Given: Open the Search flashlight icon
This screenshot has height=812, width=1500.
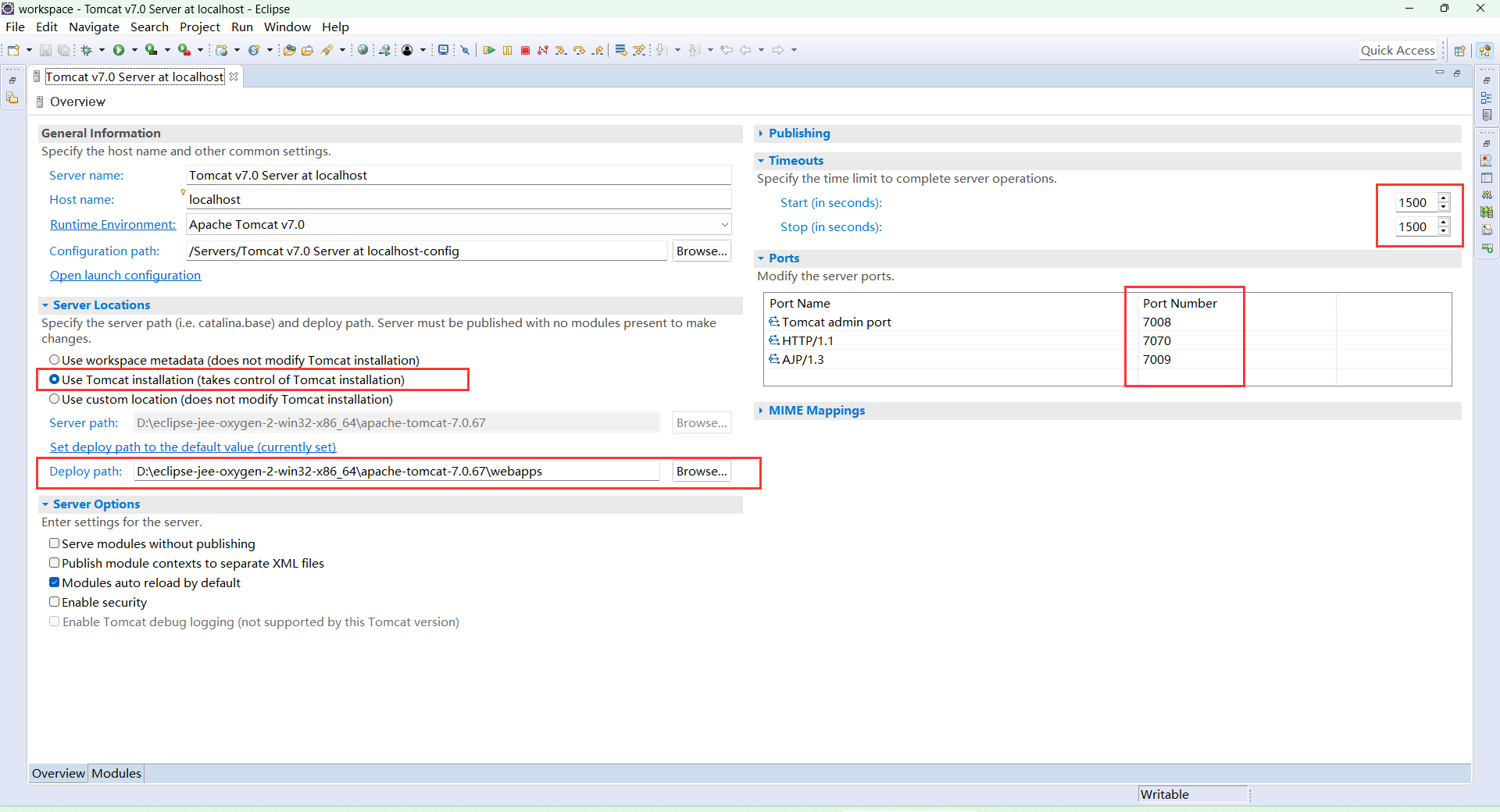Looking at the screenshot, I should click(327, 50).
